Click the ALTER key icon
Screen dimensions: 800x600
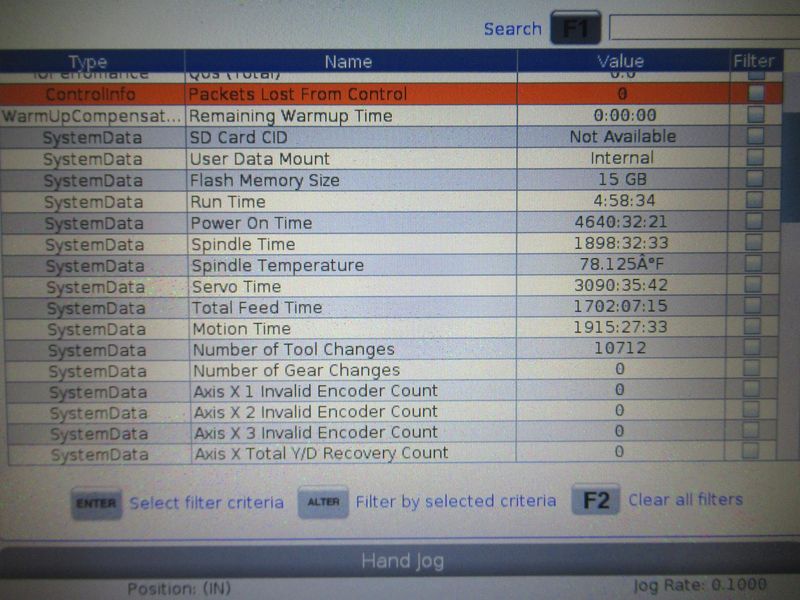click(323, 502)
